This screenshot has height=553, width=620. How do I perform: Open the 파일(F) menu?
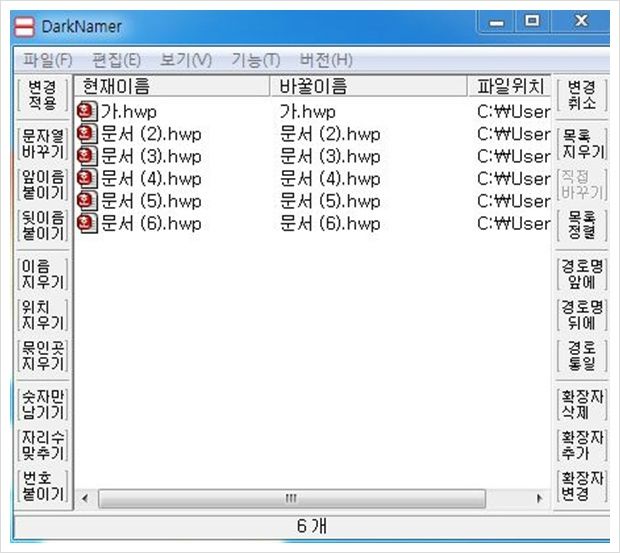[48, 60]
